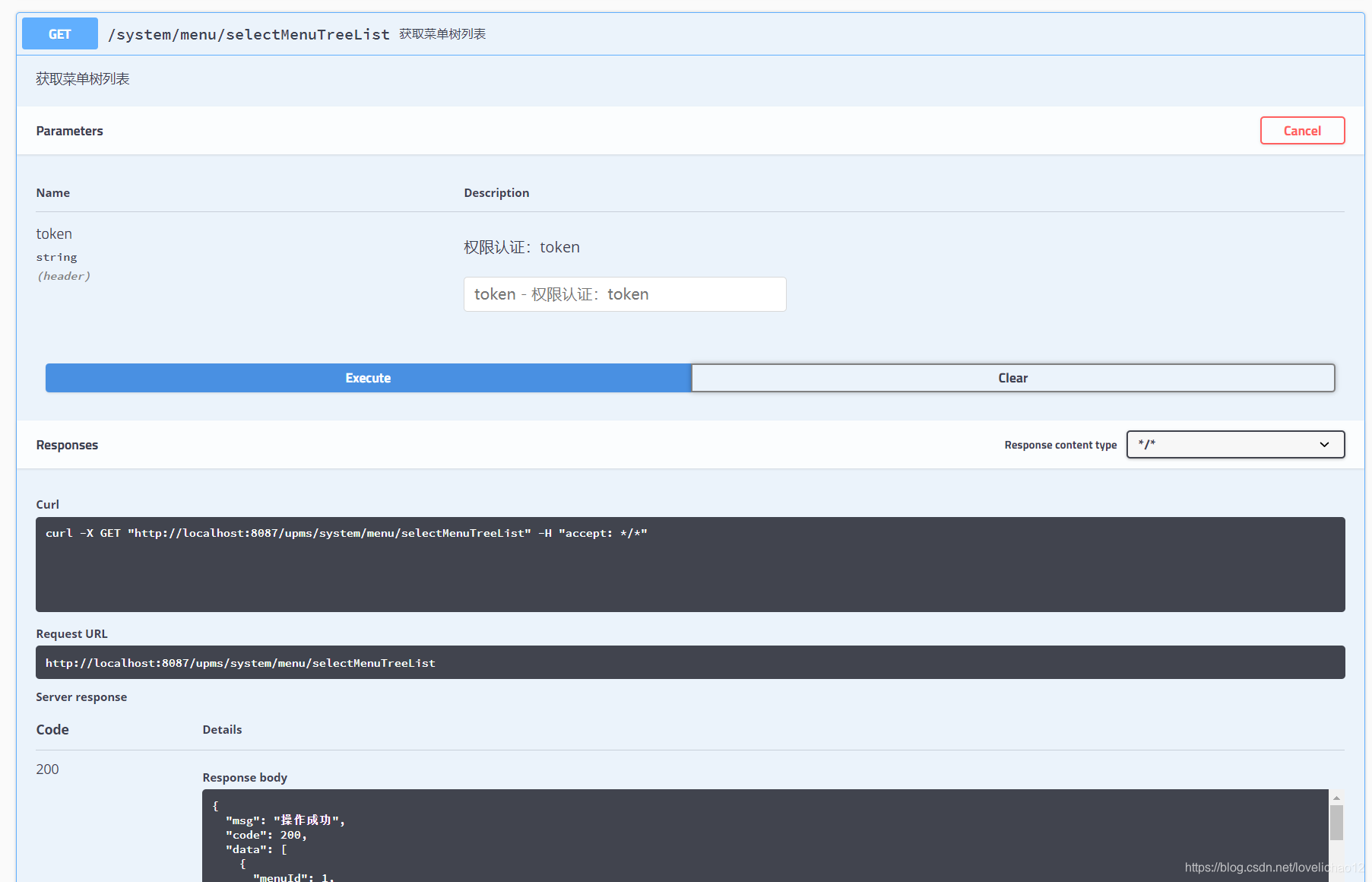
Task: Open the Response content type dropdown
Action: pos(1234,445)
